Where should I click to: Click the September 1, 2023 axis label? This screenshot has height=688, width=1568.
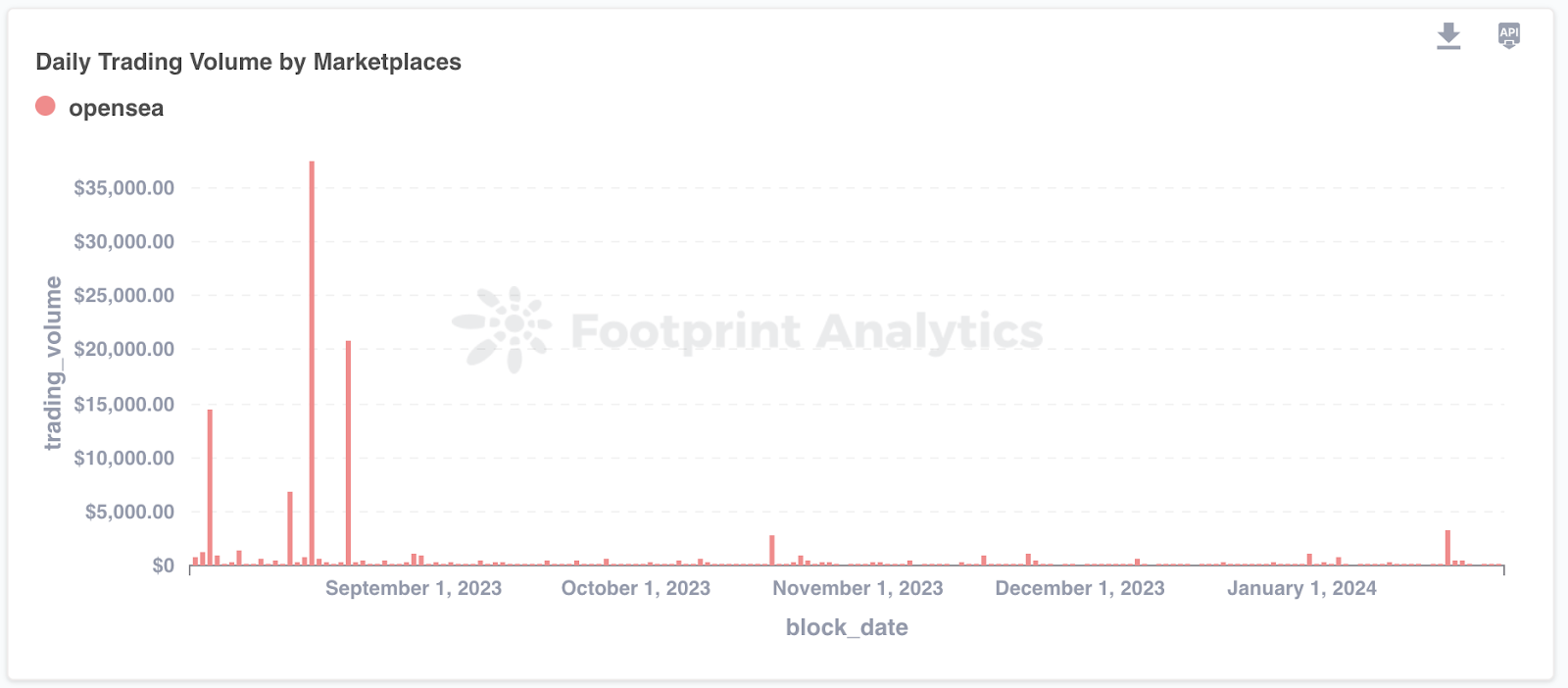click(413, 588)
